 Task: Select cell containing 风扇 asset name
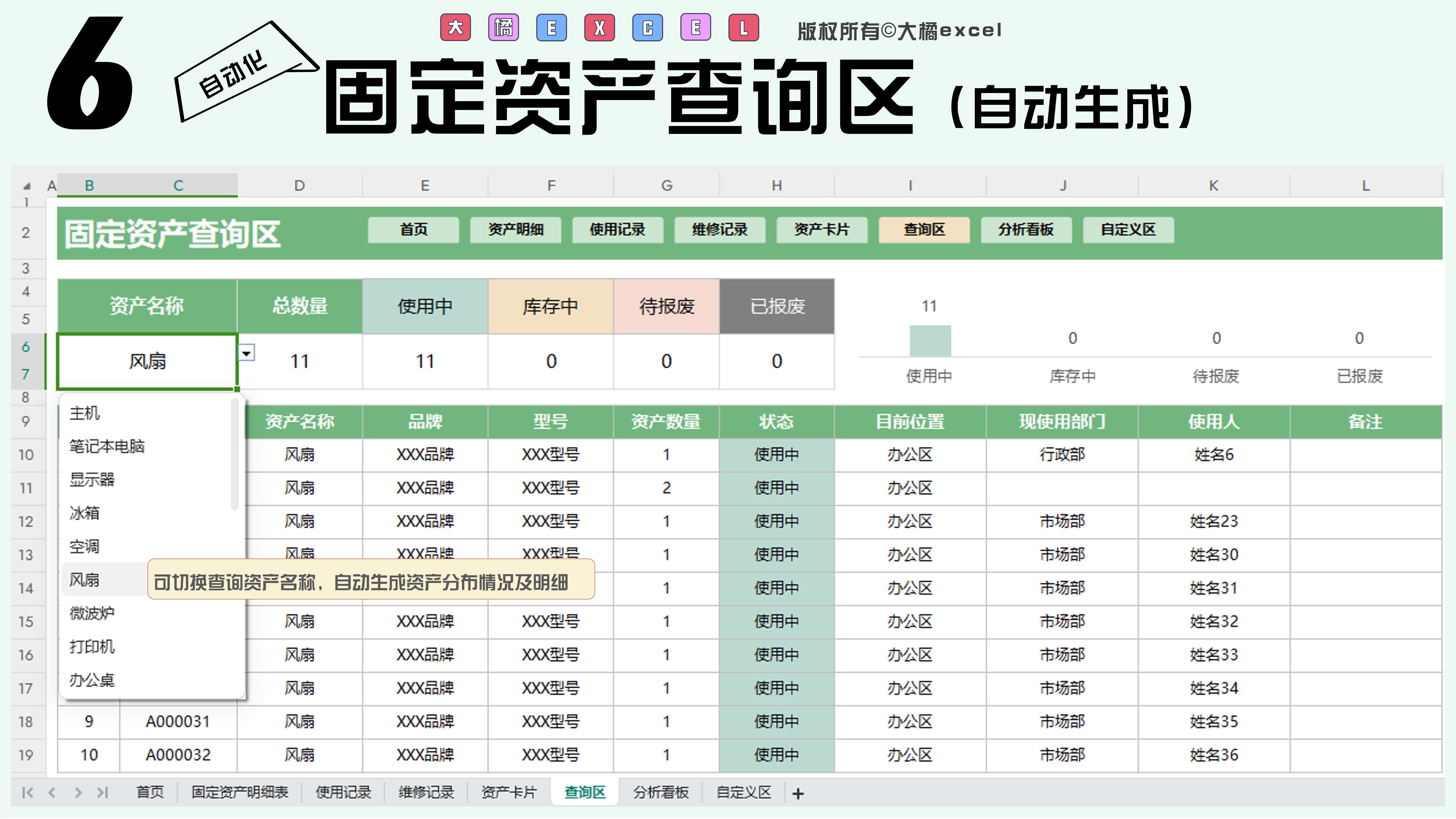(147, 361)
